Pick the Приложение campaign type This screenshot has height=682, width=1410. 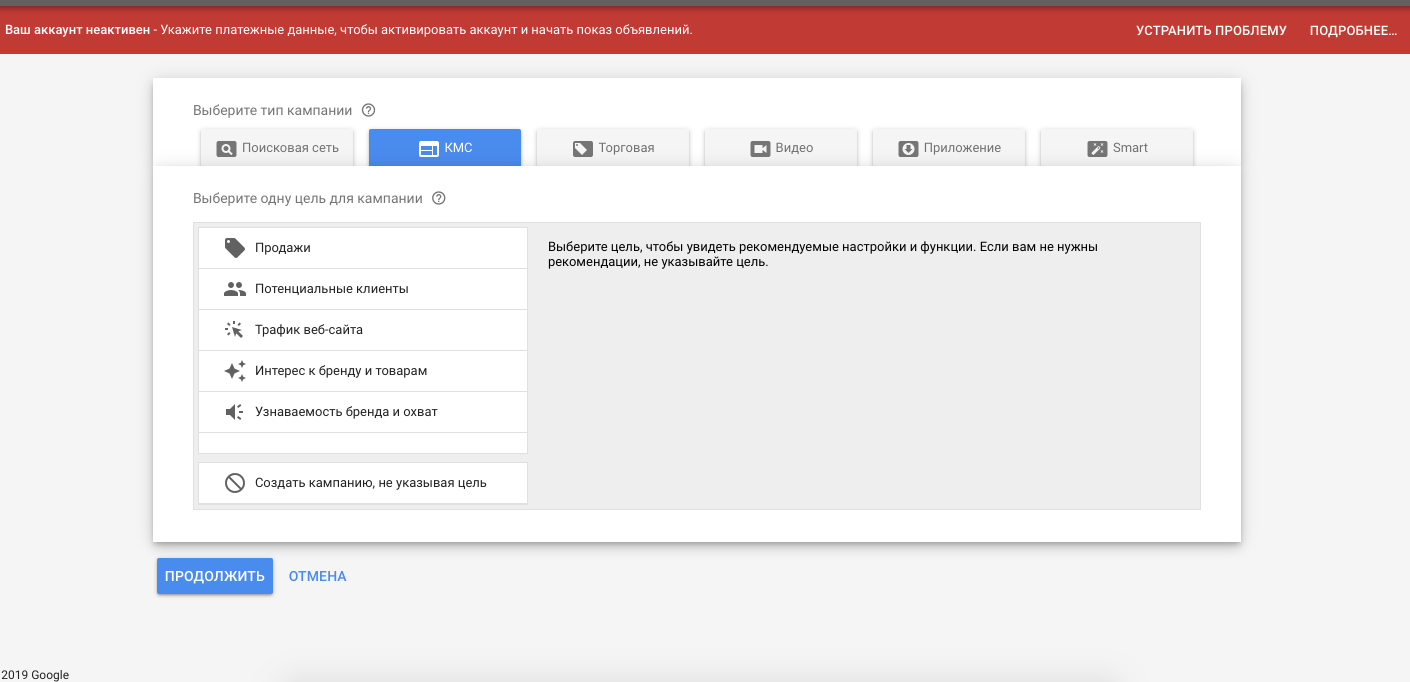coord(949,148)
